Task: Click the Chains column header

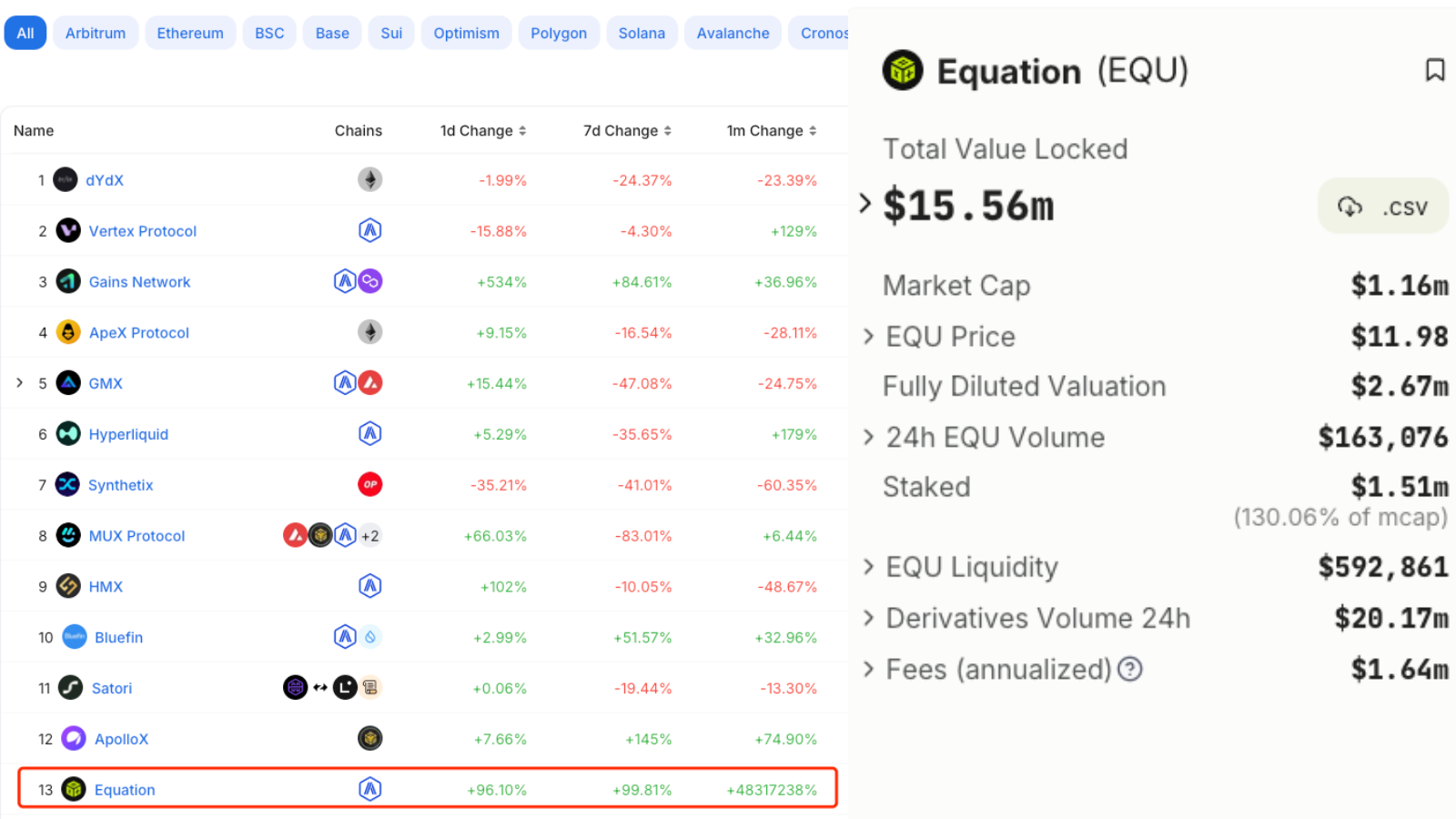Action: tap(359, 131)
